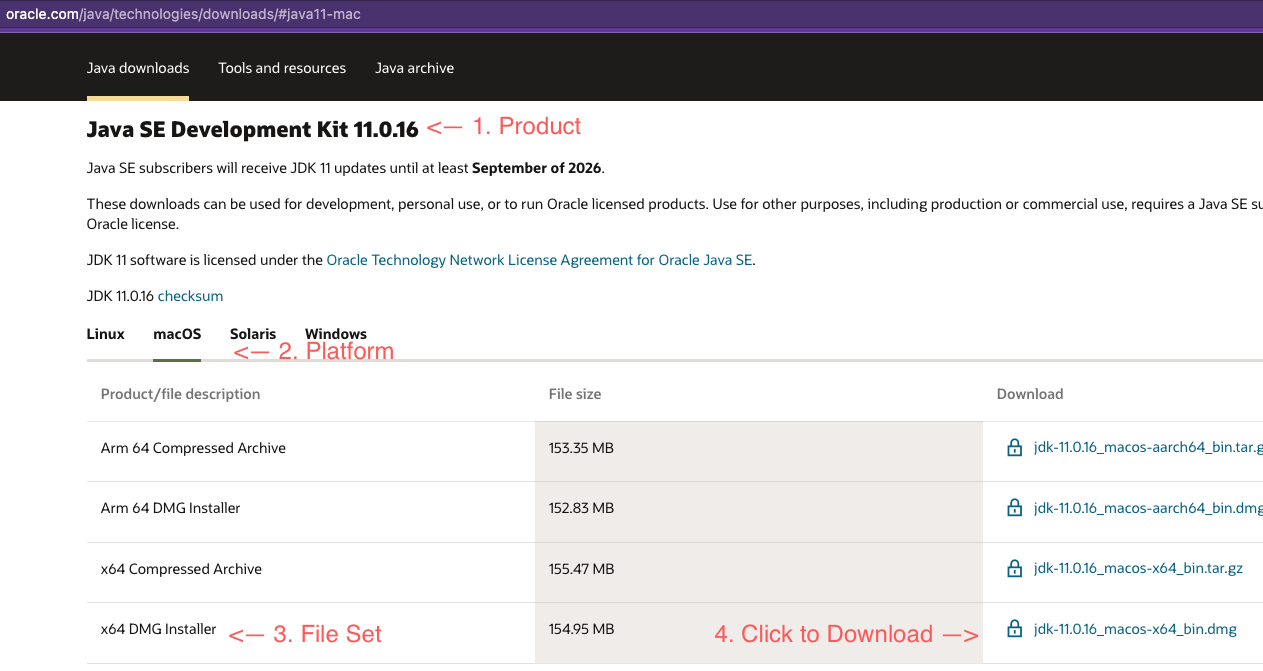Download jdk-11.0.16_macos-x64_bin.dmg installer
Viewport: 1263px width, 671px height.
[x=1135, y=629]
